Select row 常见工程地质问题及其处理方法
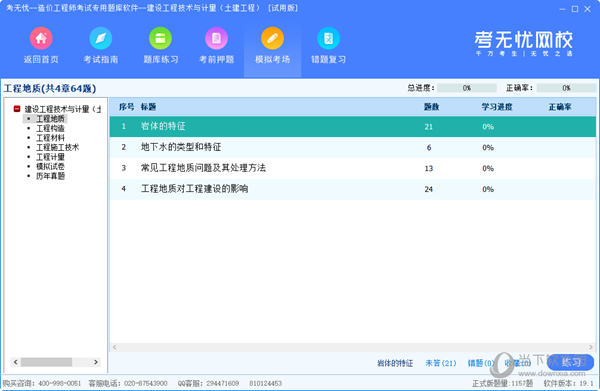This screenshot has width=600, height=391. pyautogui.click(x=352, y=168)
